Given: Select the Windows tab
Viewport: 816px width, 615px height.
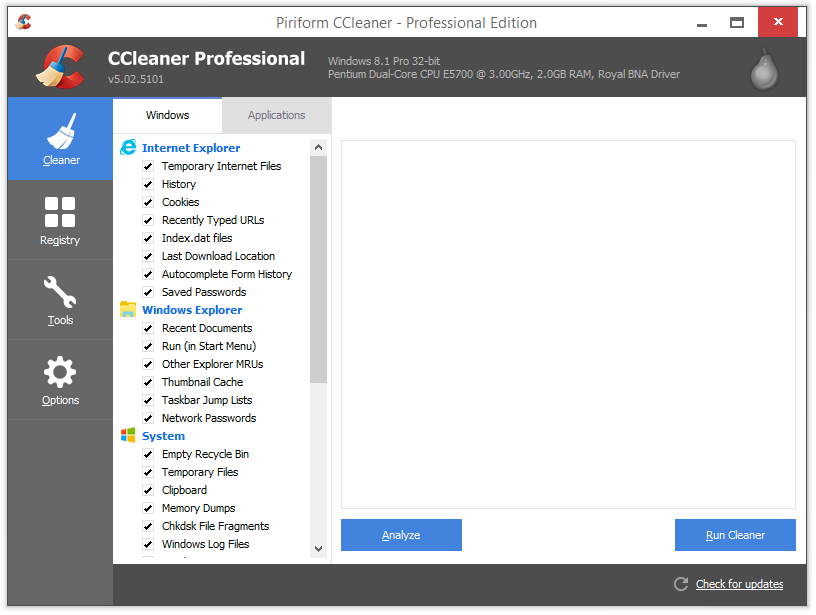Looking at the screenshot, I should click(167, 114).
